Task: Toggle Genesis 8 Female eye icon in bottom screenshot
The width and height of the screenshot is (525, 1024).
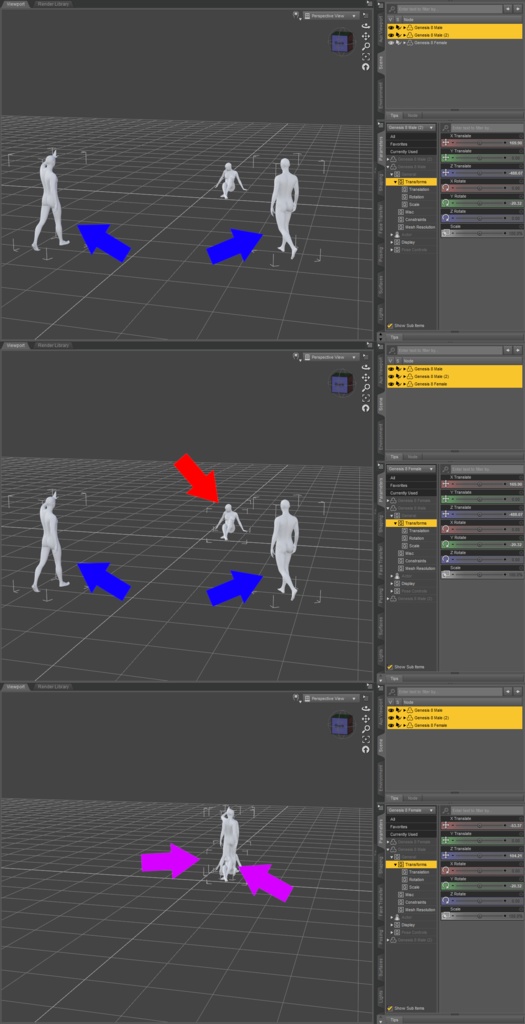Action: [x=391, y=725]
